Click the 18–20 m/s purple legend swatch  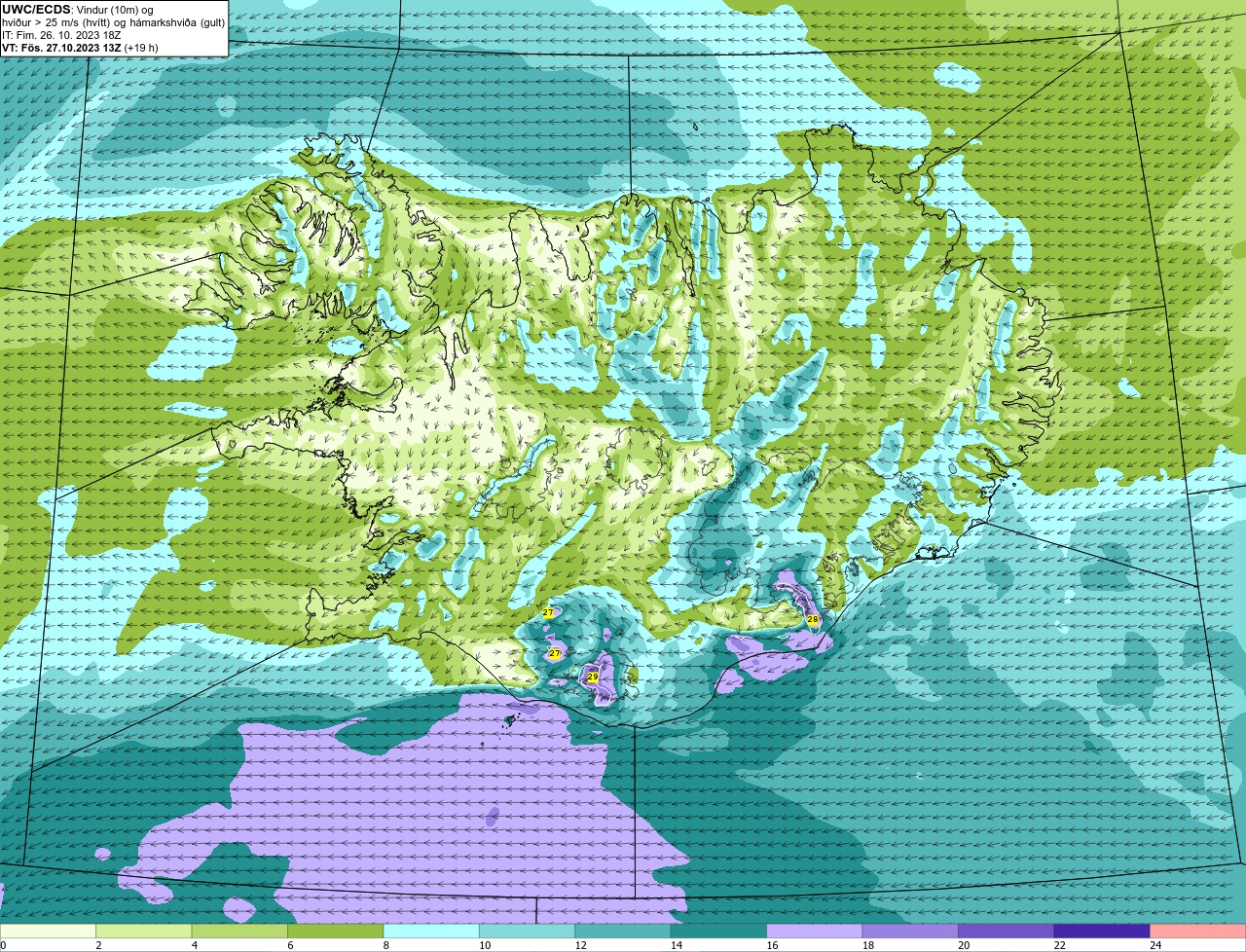pyautogui.click(x=910, y=932)
